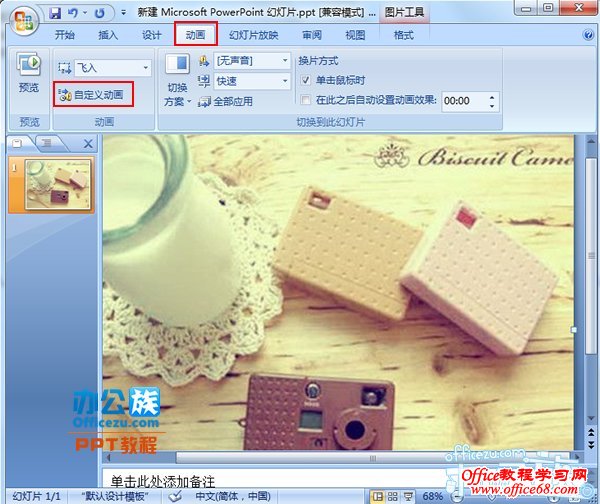Image resolution: width=600 pixels, height=504 pixels.
Task: Open the Customize Quick Access Toolbar arrow
Action: [123, 13]
